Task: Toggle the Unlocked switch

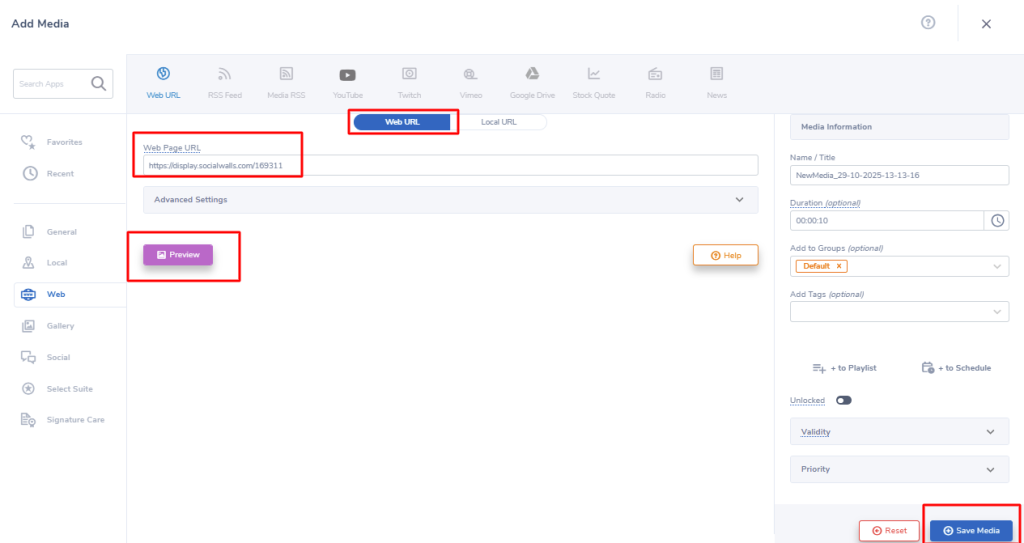Action: (x=843, y=400)
